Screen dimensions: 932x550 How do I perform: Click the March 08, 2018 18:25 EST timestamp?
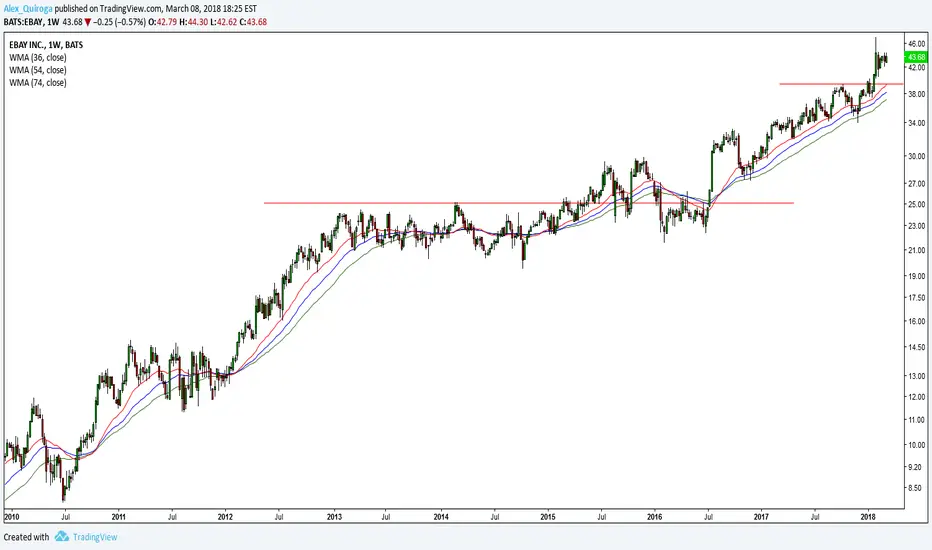(x=212, y=9)
